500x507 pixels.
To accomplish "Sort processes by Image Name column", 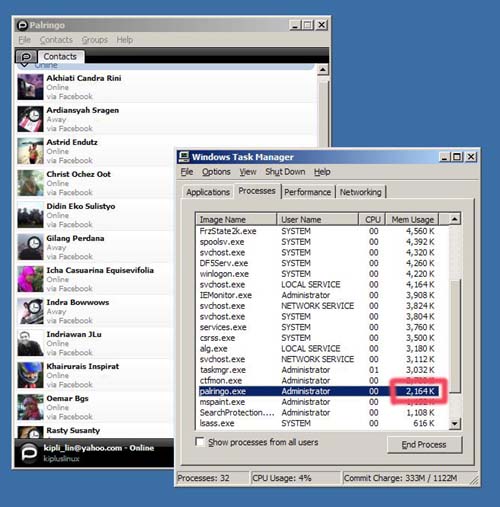I will tap(236, 219).
